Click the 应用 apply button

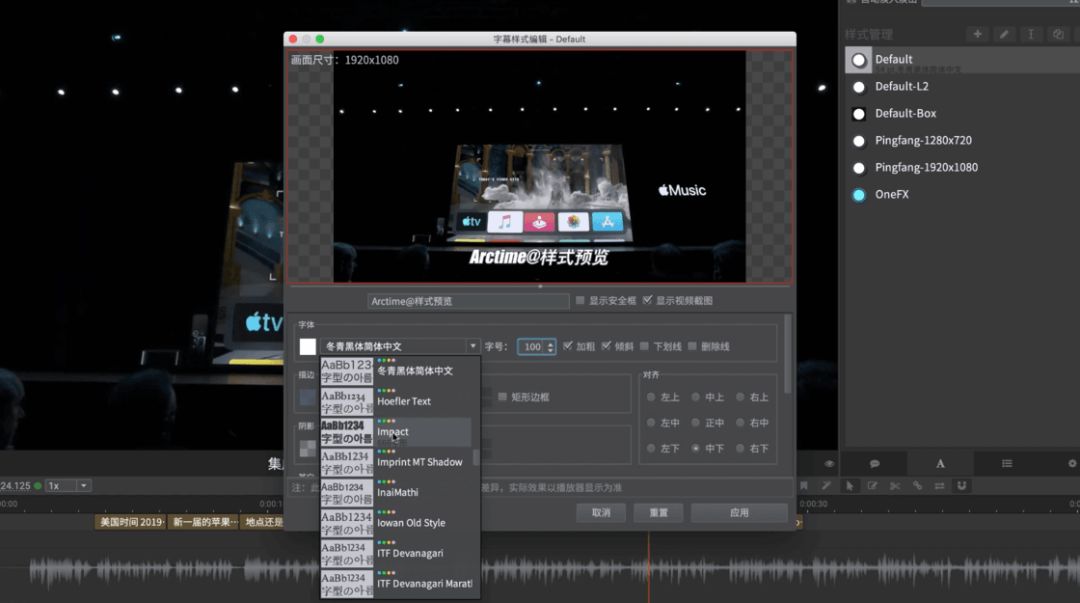coord(739,513)
